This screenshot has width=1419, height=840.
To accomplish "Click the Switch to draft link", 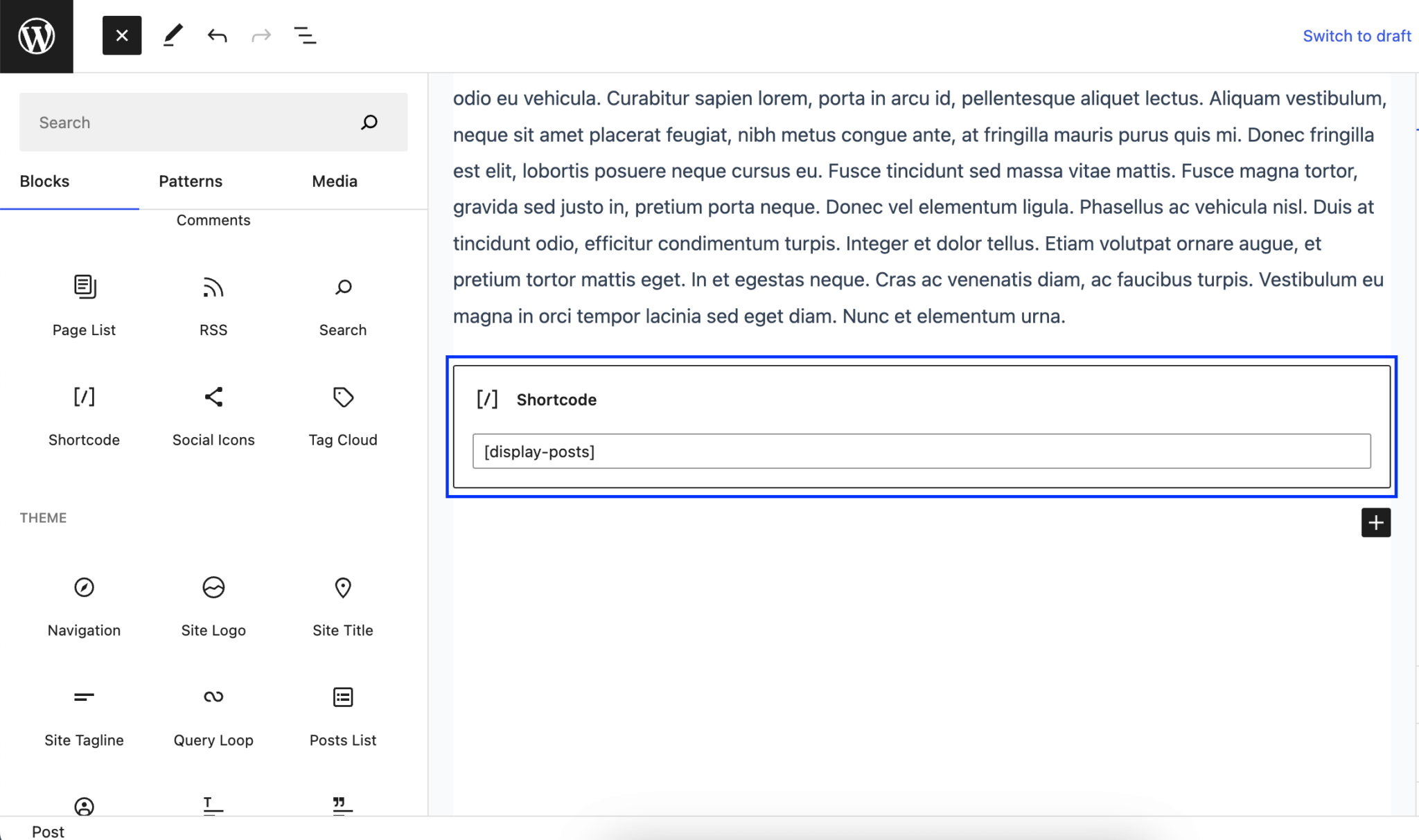I will (x=1357, y=36).
